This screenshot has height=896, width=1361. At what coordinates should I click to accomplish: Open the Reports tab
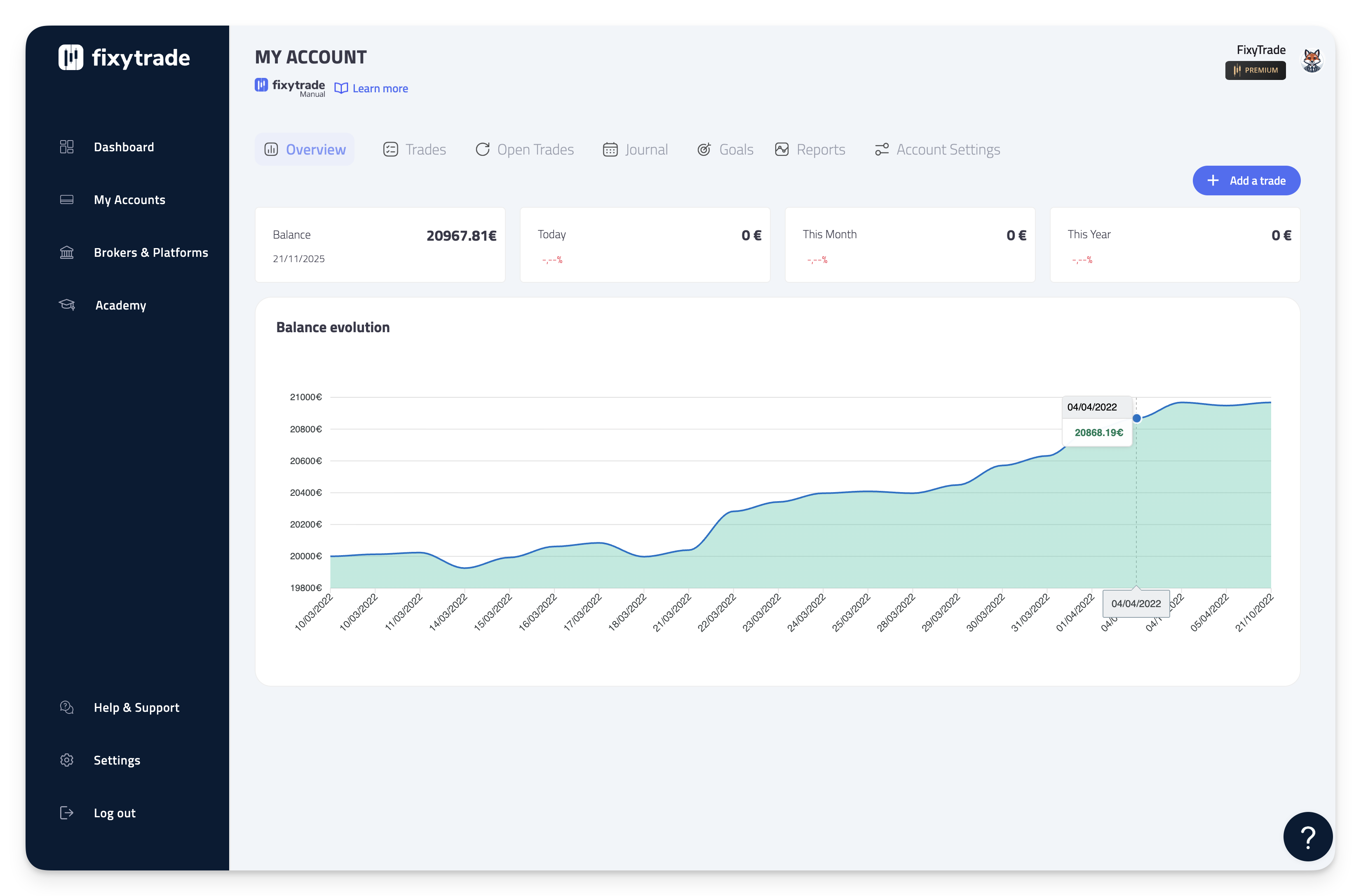click(810, 149)
